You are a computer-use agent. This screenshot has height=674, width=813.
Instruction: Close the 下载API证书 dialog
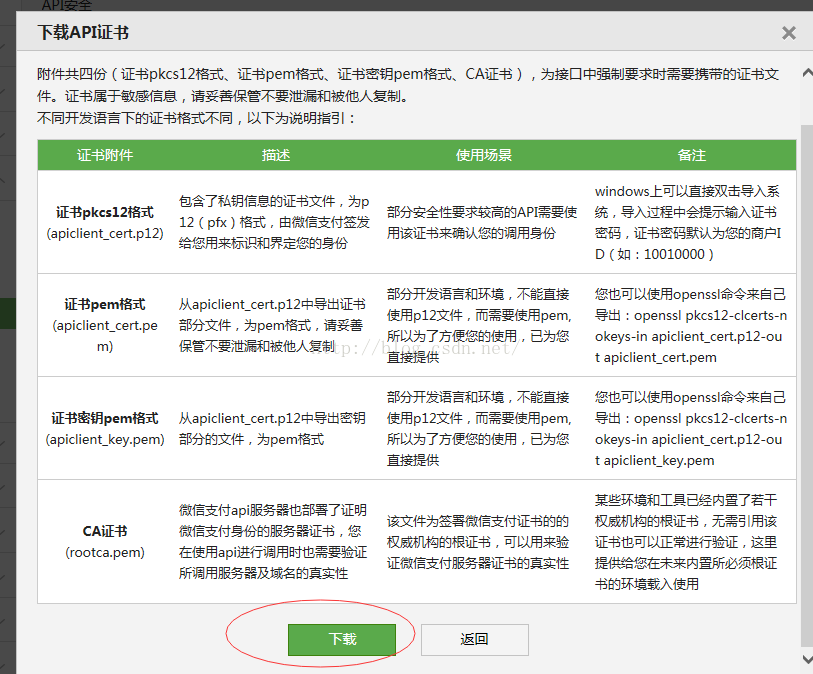pyautogui.click(x=789, y=33)
